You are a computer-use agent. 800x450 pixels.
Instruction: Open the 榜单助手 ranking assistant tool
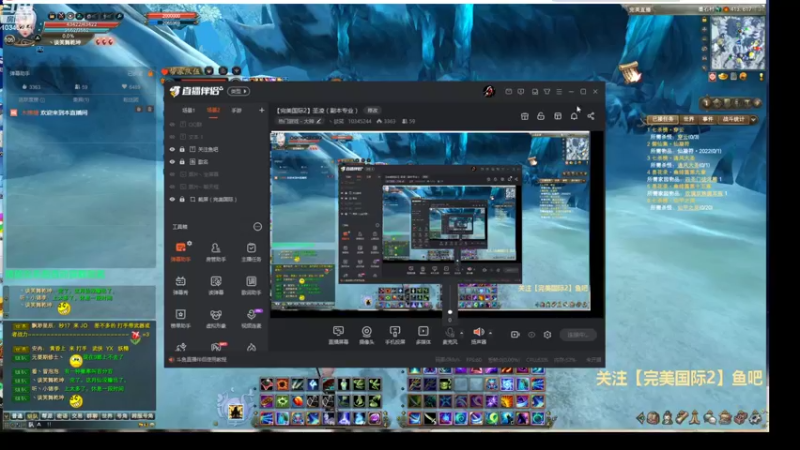pos(180,318)
